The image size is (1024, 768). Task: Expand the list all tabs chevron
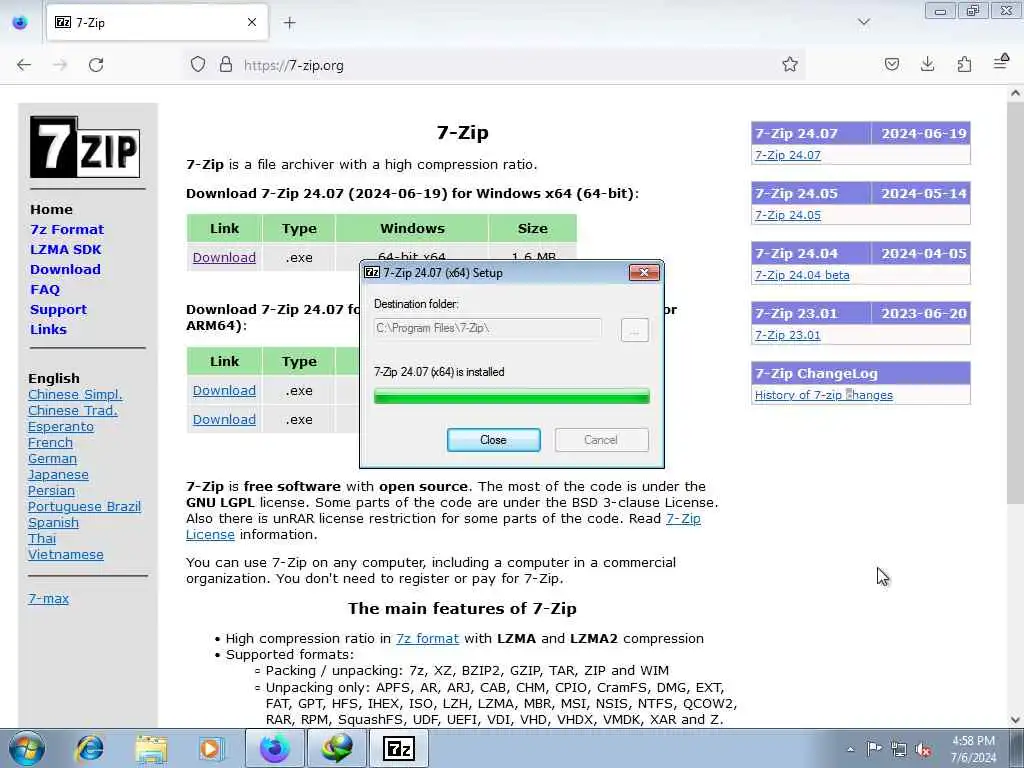pos(864,22)
